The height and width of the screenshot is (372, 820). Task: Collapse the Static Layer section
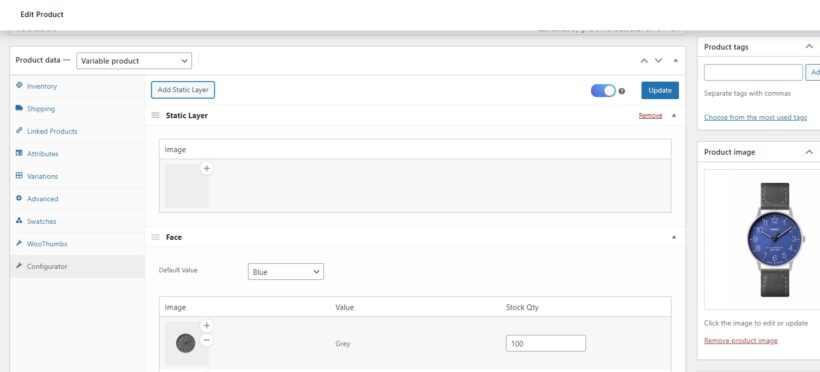pos(674,116)
